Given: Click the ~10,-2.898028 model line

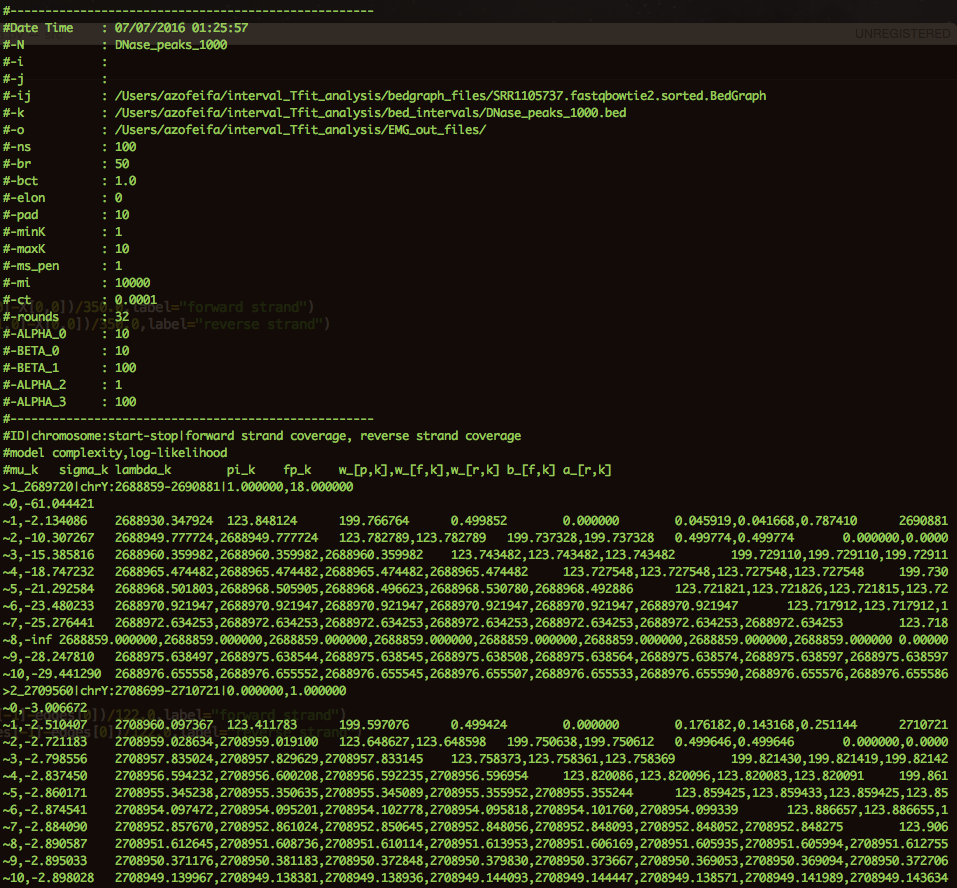Looking at the screenshot, I should tap(475, 878).
